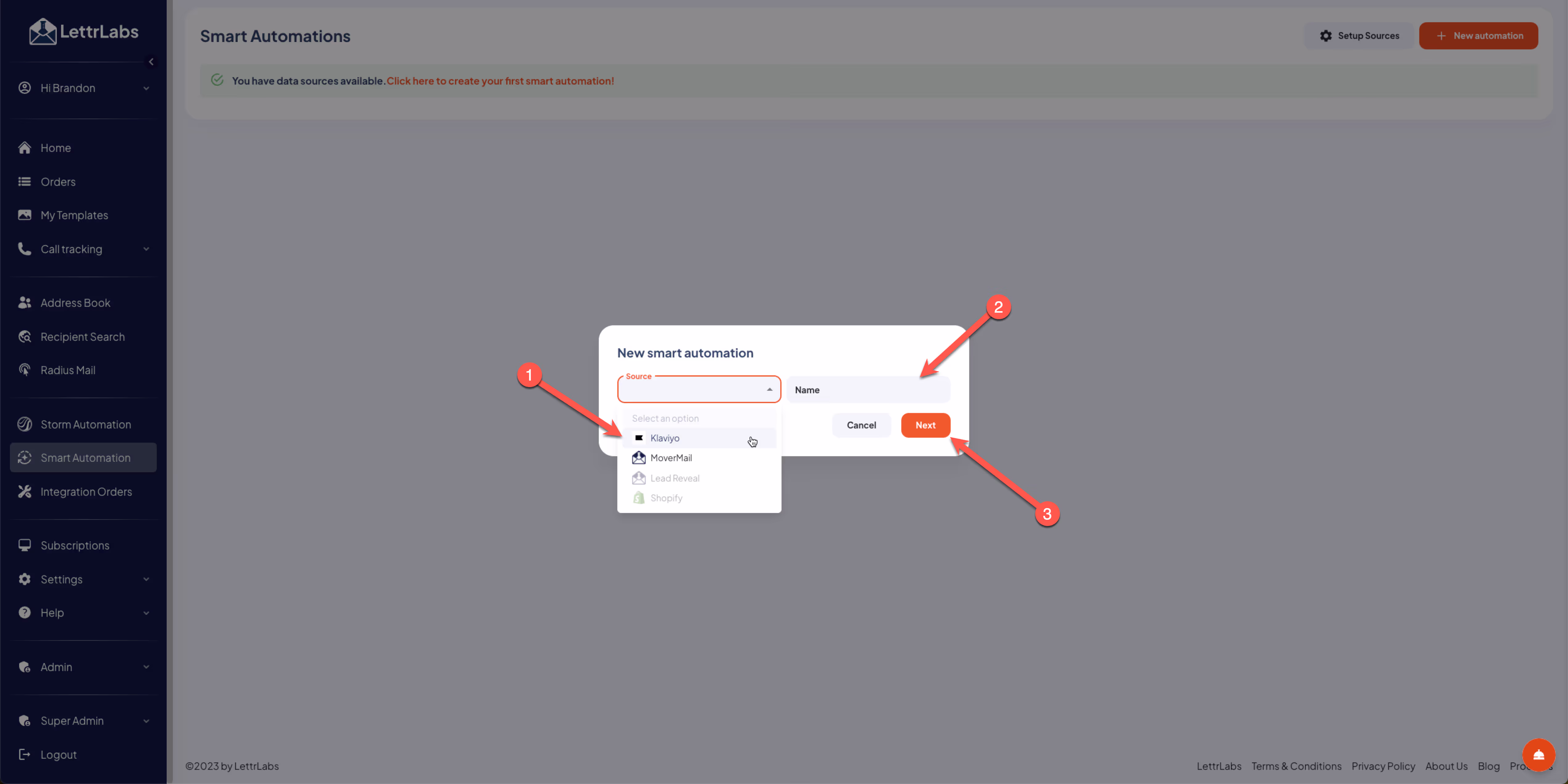Viewport: 1568px width, 784px height.
Task: Click the Radius Mail icon
Action: pos(24,370)
